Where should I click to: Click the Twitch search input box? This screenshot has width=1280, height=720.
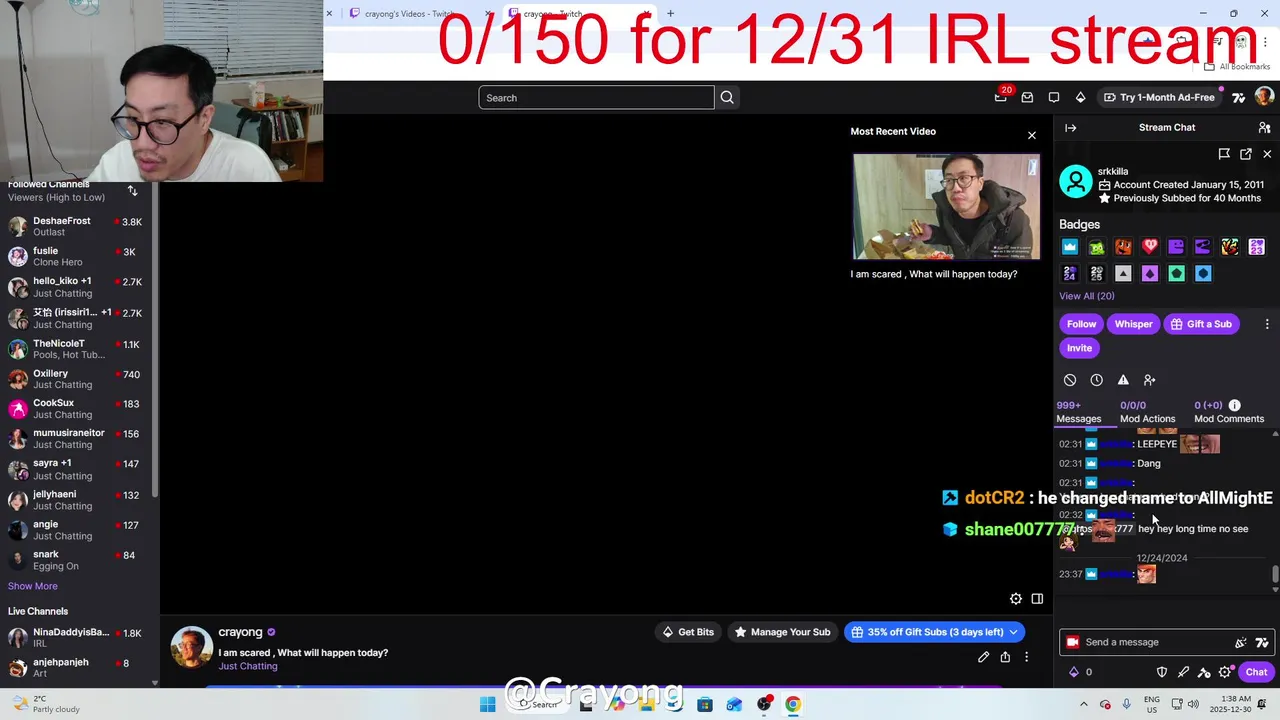tap(596, 97)
